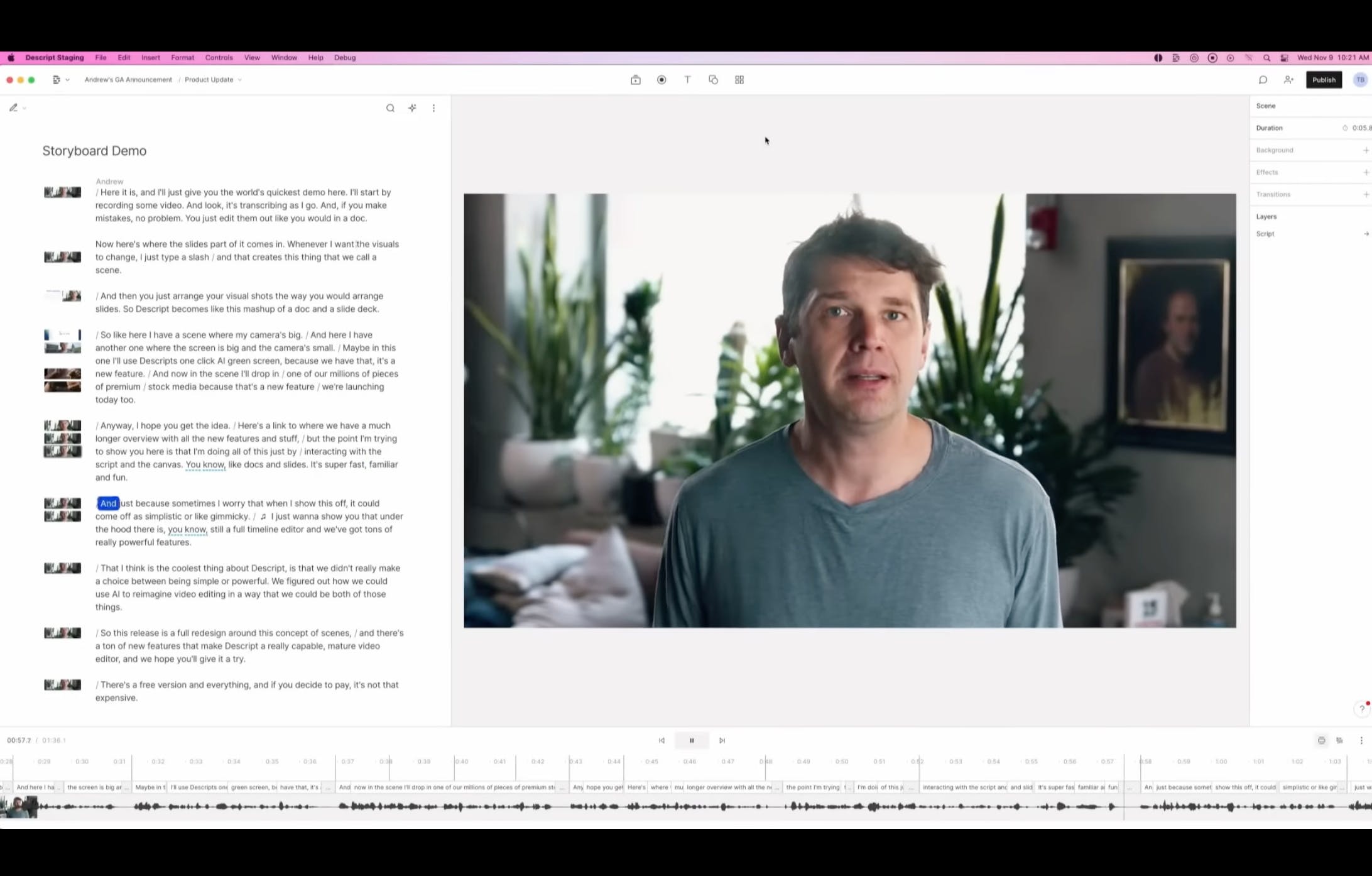The height and width of the screenshot is (876, 1372).
Task: Click the invite collaborator icon
Action: pos(1288,80)
